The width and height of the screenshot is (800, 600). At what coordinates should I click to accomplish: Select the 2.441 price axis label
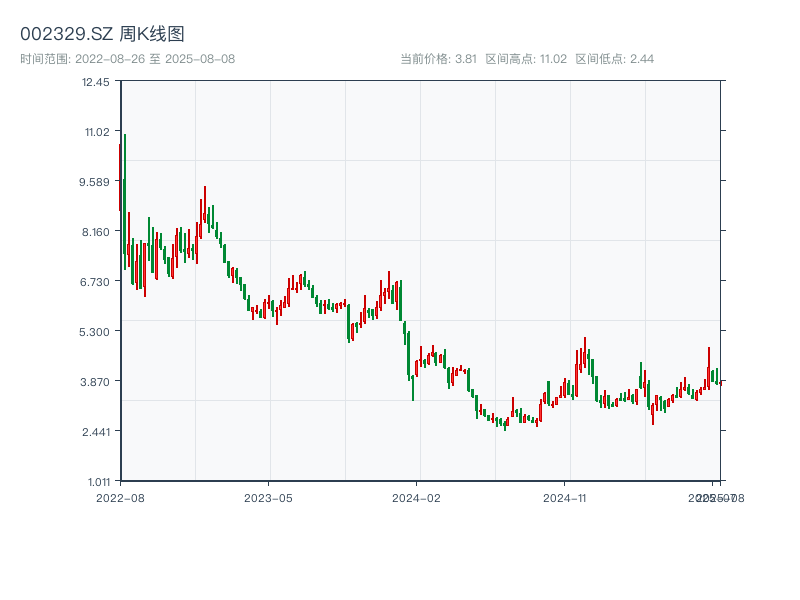coord(95,431)
